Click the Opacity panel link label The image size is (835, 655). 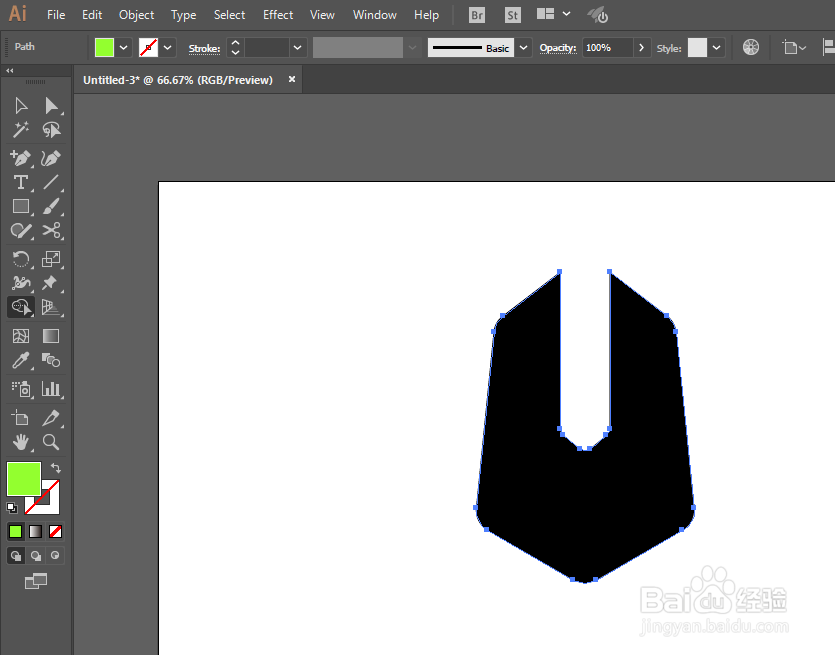[558, 48]
